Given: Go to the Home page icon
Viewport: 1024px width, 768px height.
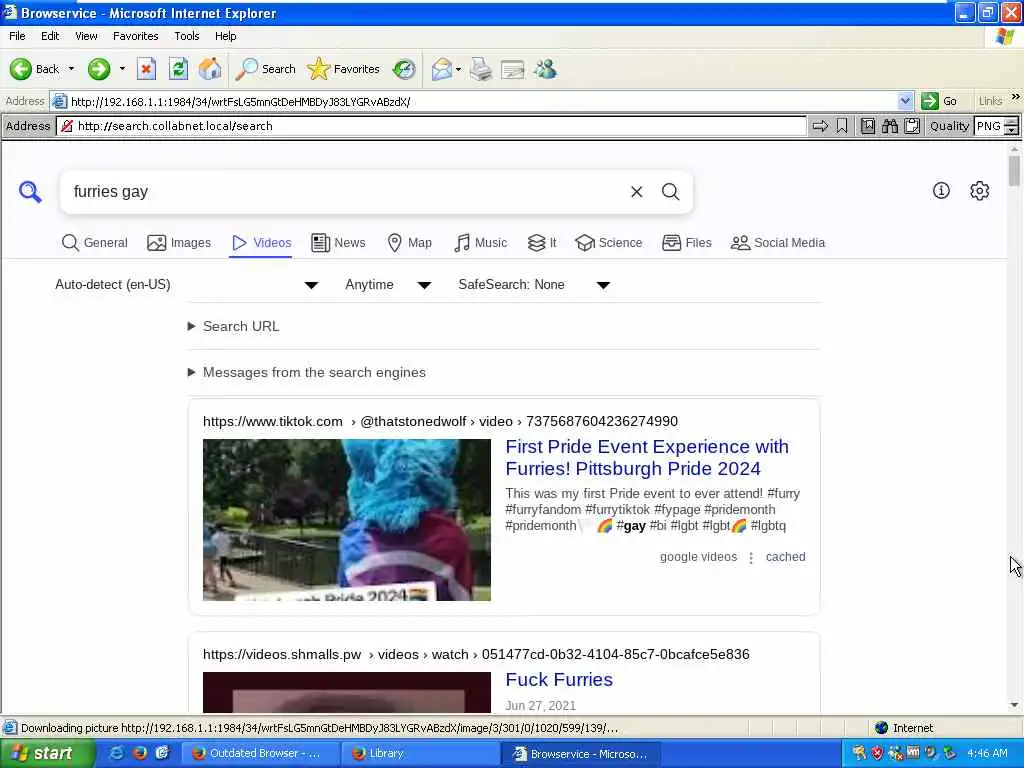Looking at the screenshot, I should [210, 69].
